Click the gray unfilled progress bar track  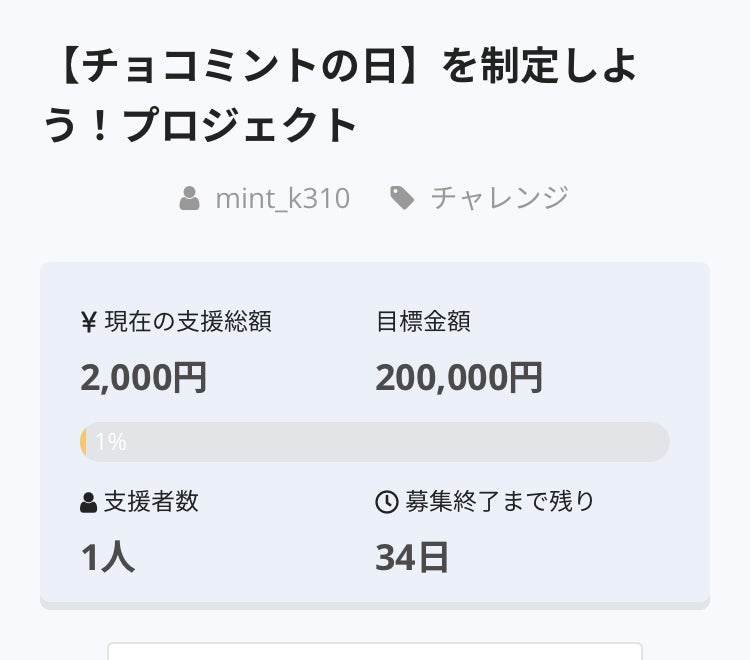[x=400, y=442]
